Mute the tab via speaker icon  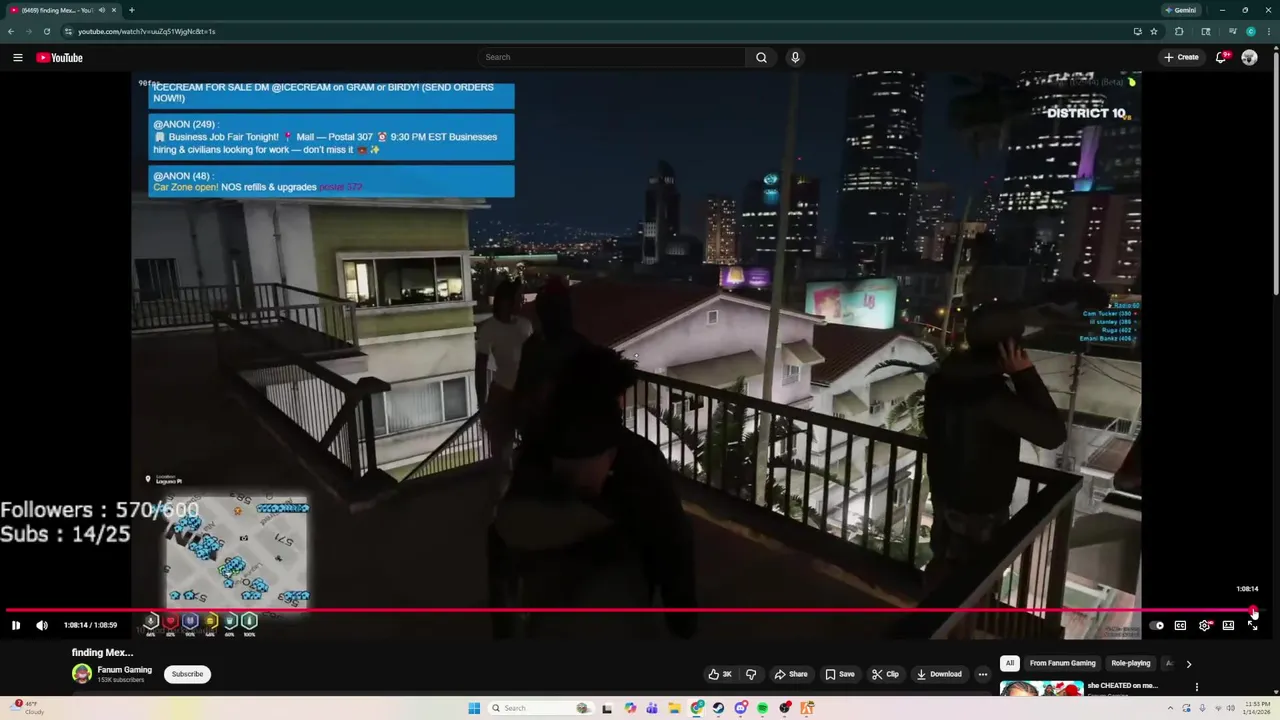101,10
